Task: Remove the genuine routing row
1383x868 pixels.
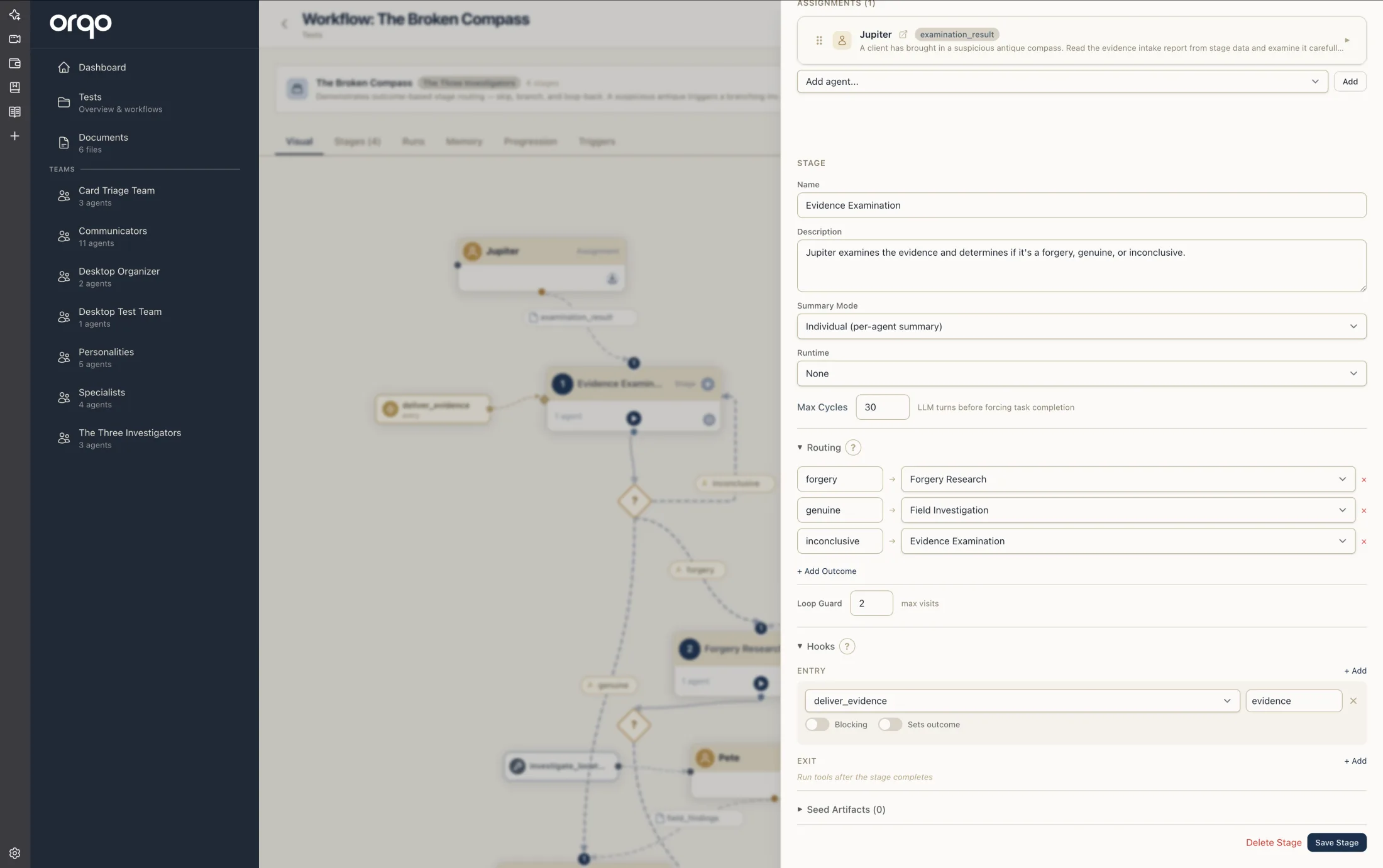Action: tap(1364, 510)
